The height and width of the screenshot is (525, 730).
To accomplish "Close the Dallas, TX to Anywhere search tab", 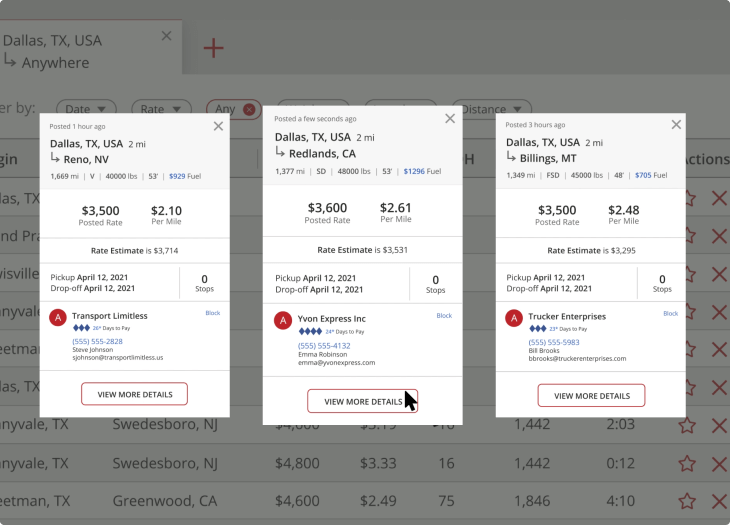I will [166, 35].
